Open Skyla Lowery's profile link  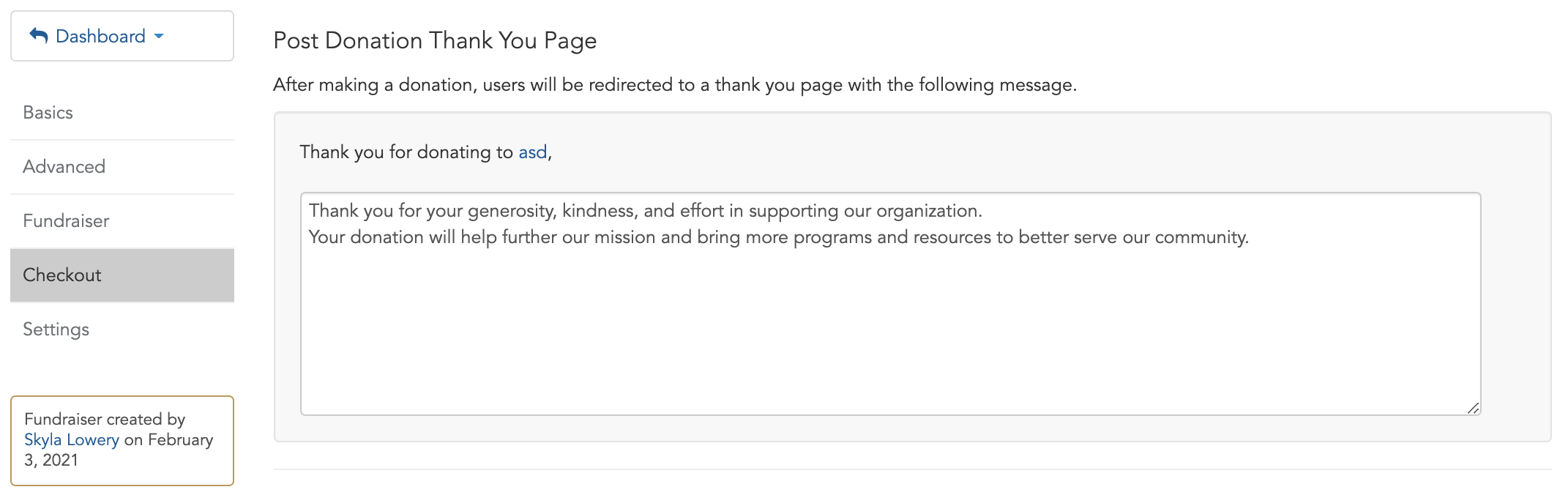[x=72, y=439]
